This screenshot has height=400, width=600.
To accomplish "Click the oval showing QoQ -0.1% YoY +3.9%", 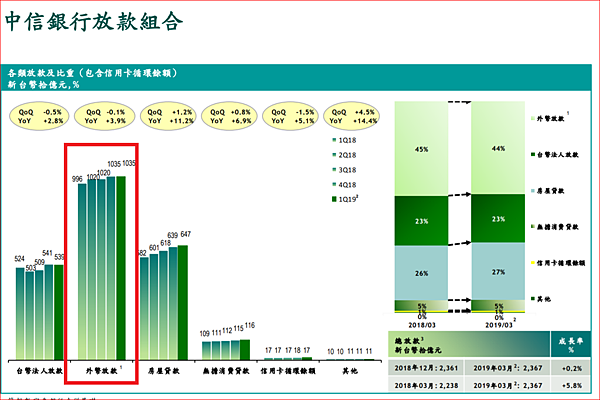I will [104, 116].
